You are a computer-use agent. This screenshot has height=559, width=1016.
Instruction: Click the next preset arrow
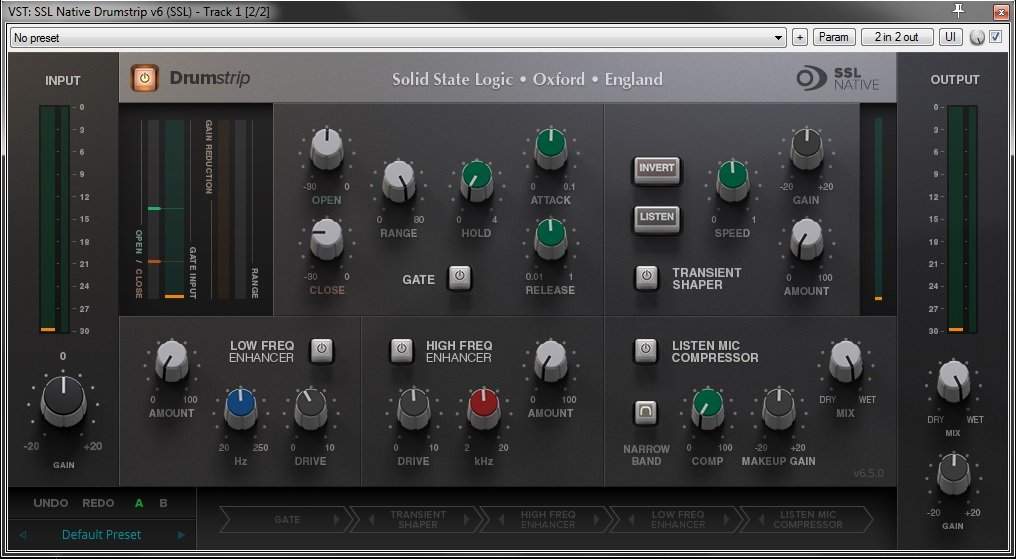click(x=181, y=535)
